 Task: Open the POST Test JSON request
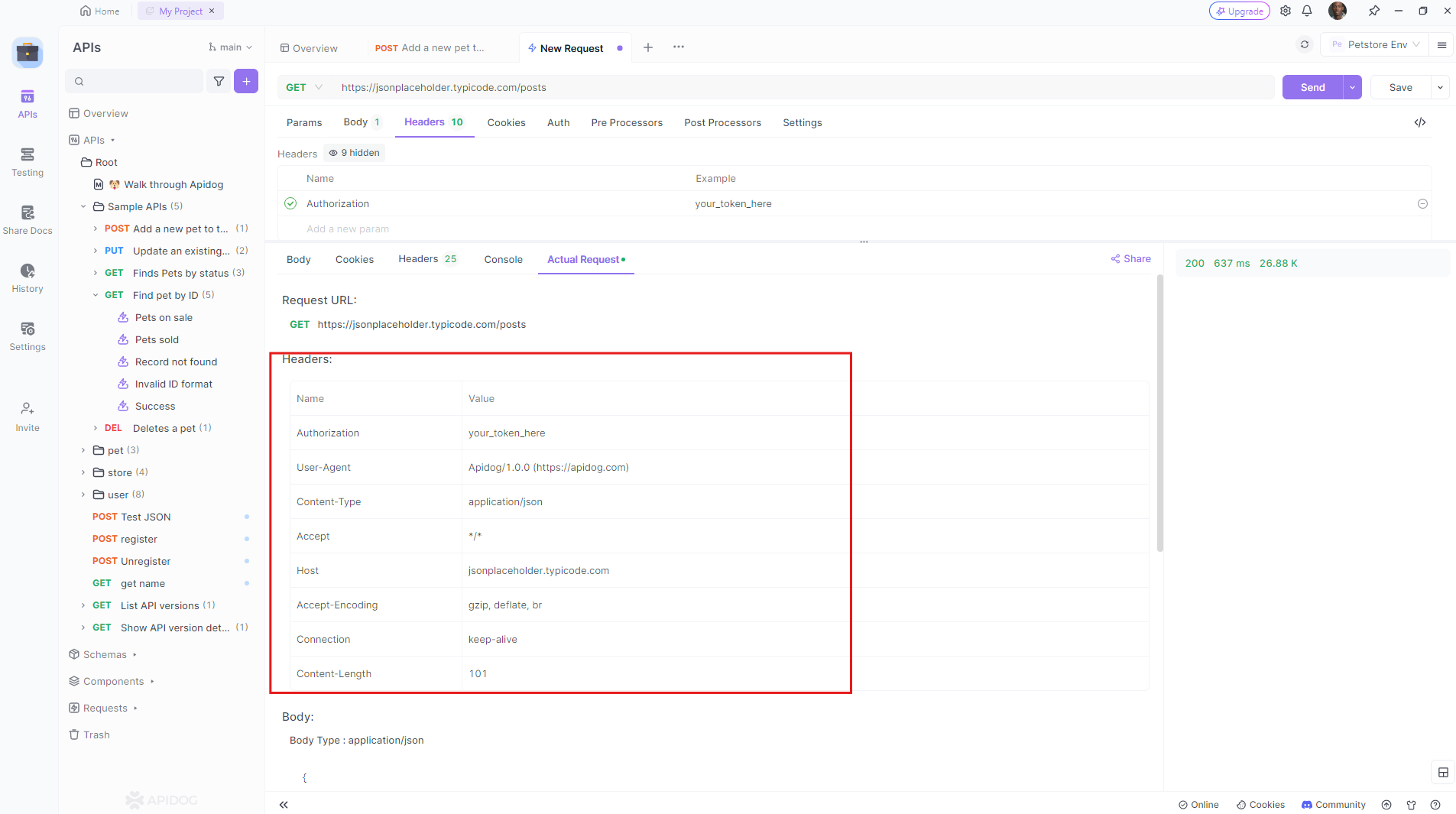coord(131,517)
